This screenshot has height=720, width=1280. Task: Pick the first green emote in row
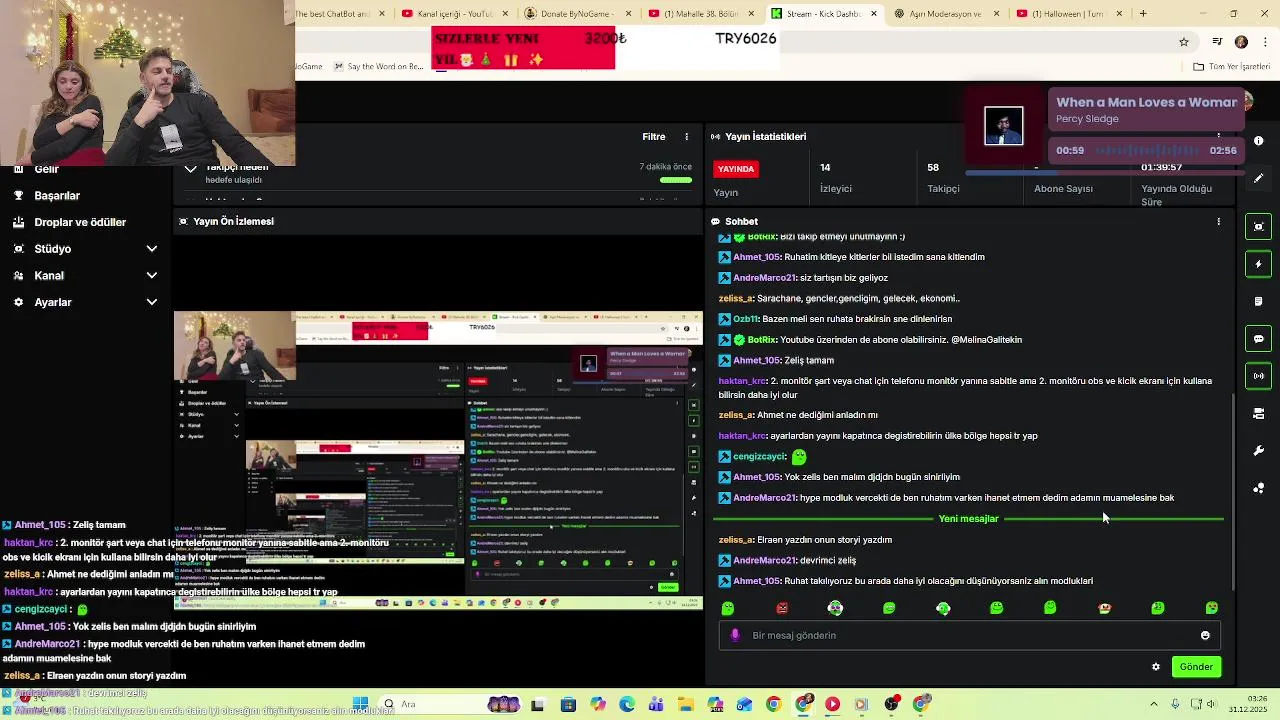(x=728, y=608)
